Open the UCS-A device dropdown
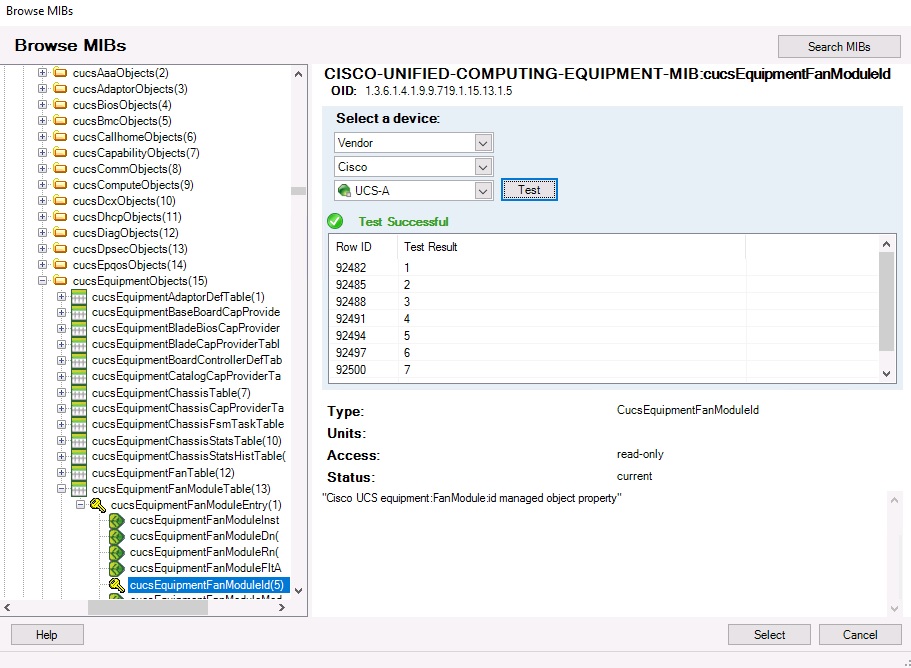This screenshot has height=668, width=911. [483, 191]
